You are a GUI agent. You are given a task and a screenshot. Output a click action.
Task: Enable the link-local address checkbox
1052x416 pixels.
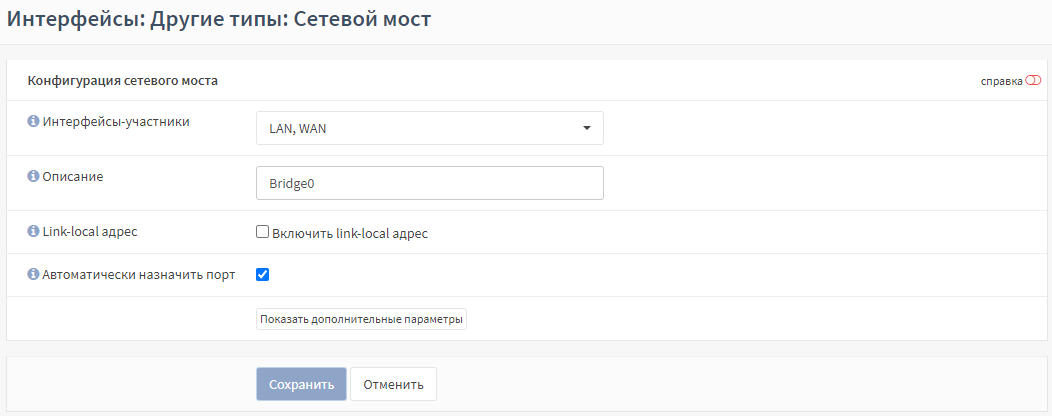click(262, 232)
